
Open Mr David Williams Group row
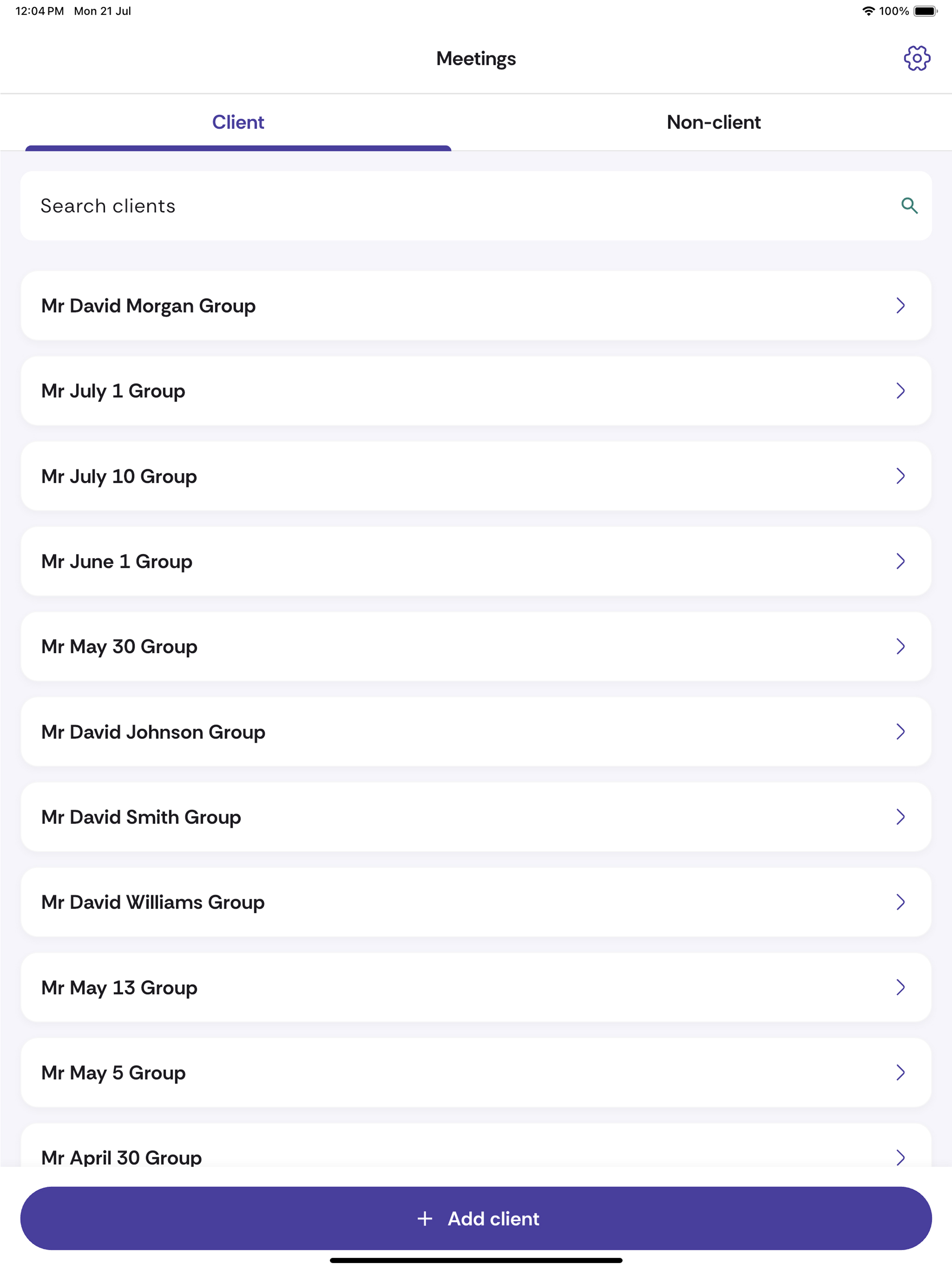pyautogui.click(x=476, y=902)
